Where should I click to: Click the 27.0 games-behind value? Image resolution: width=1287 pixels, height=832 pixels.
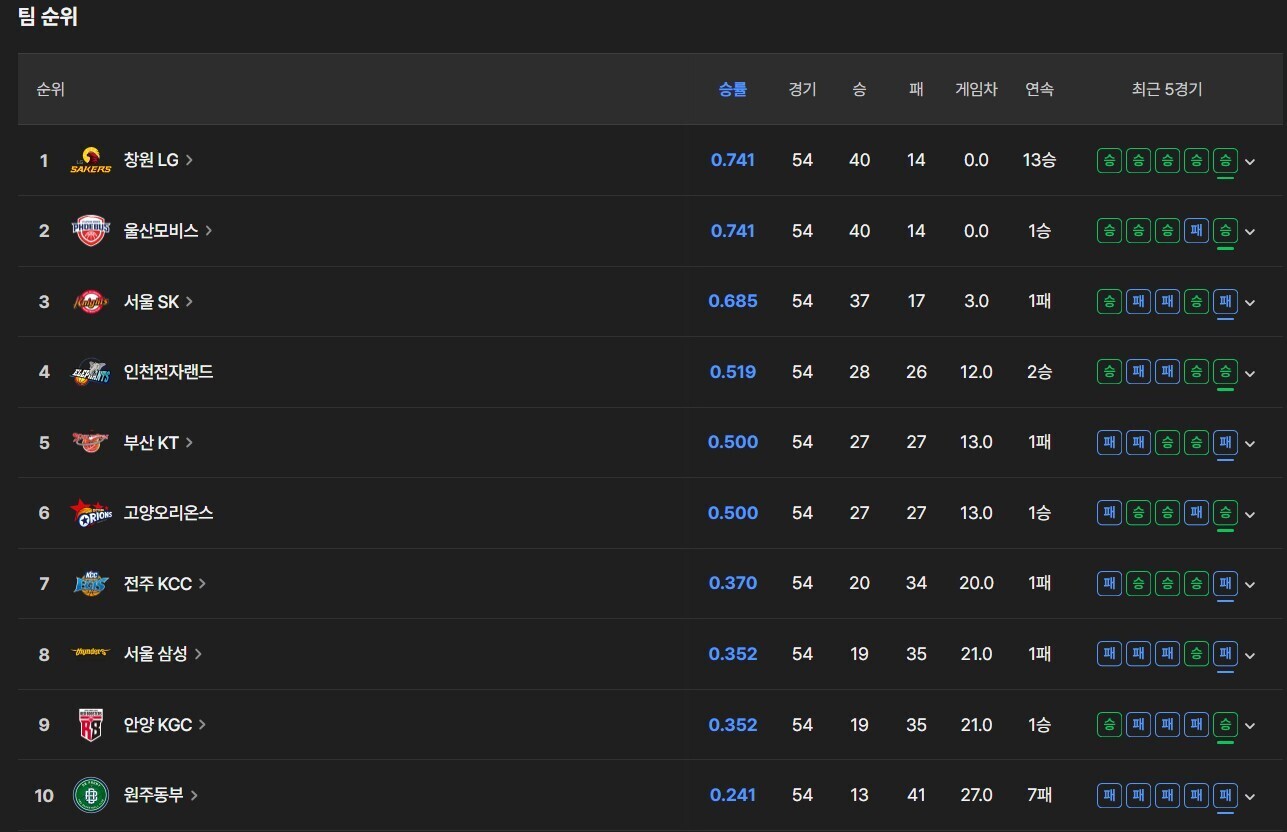tap(976, 795)
